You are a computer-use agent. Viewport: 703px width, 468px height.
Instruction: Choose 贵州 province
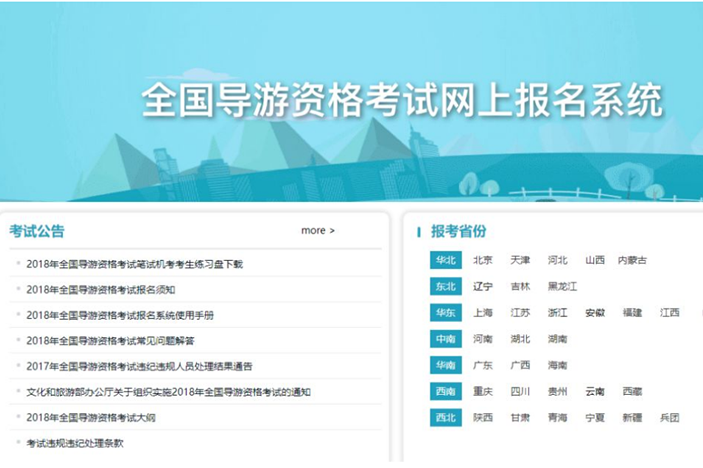tap(557, 391)
